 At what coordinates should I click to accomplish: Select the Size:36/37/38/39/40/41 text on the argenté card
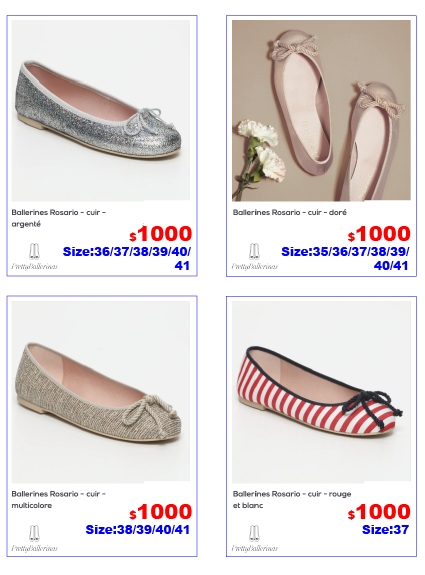tap(127, 259)
